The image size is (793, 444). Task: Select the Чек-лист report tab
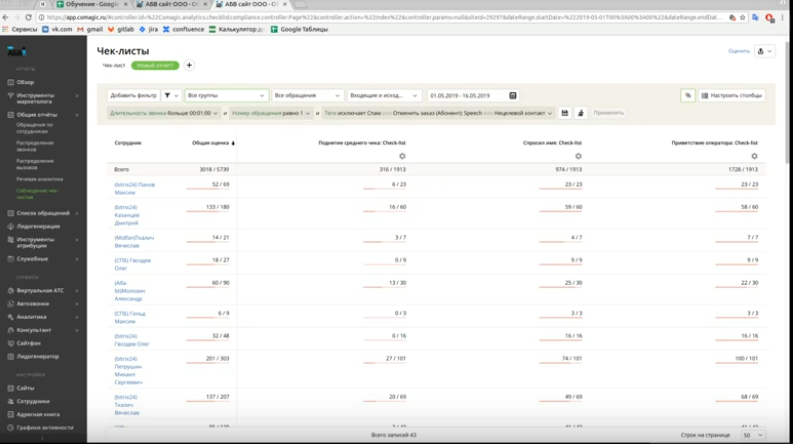[114, 65]
